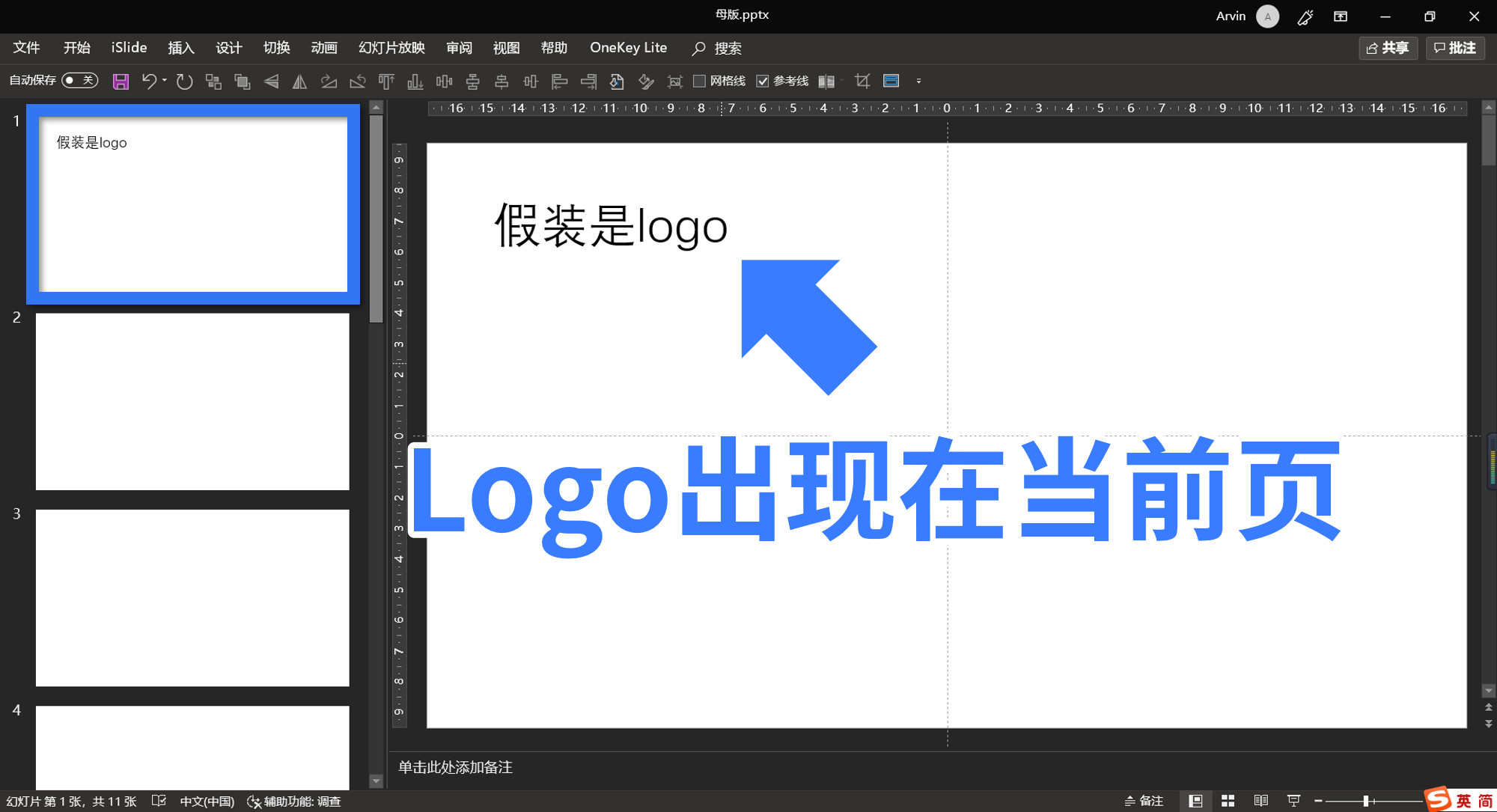Switch to the 切换 tab
The width and height of the screenshot is (1497, 812).
coord(276,48)
